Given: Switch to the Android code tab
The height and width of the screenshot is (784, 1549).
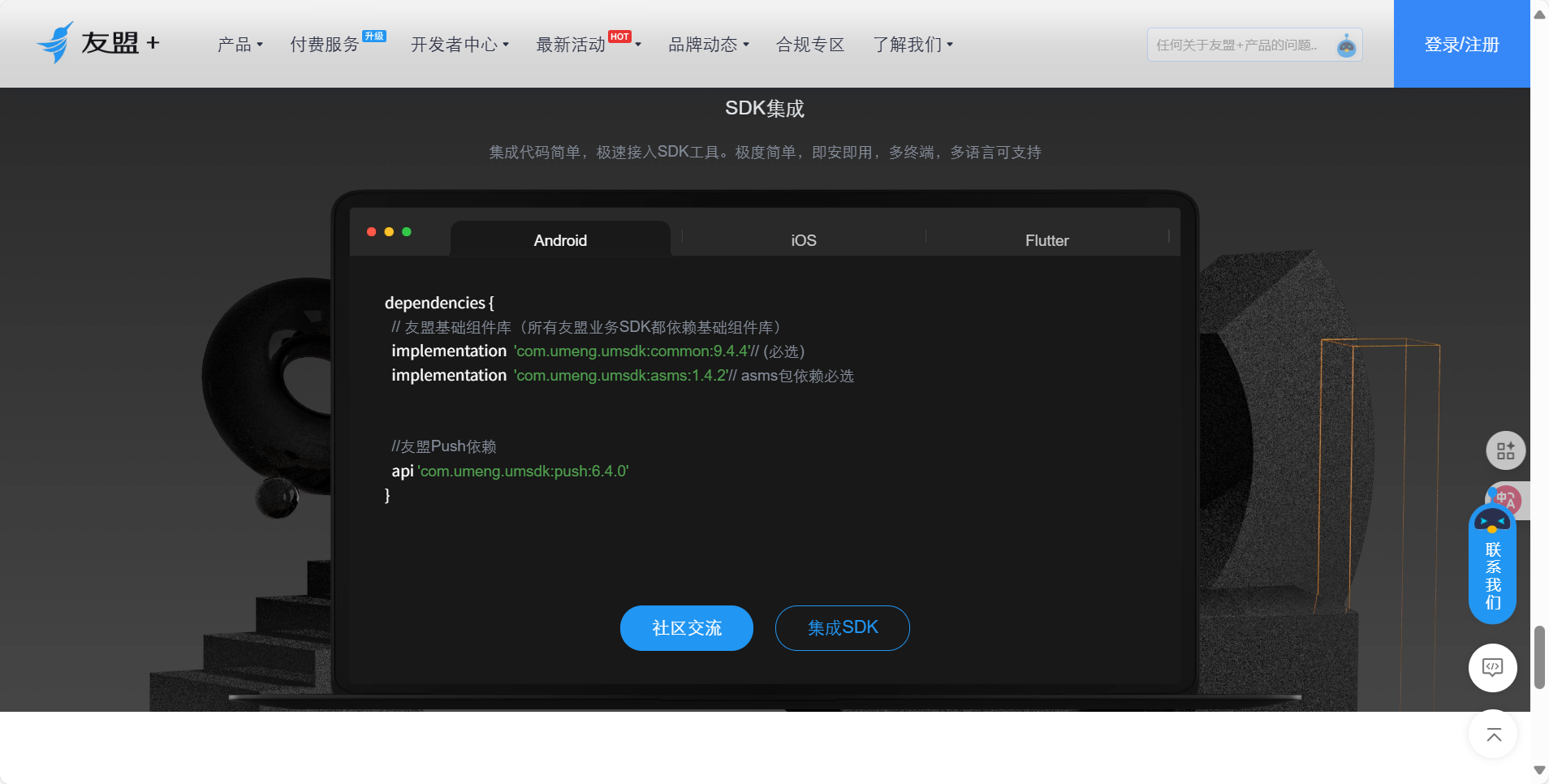Looking at the screenshot, I should [560, 240].
